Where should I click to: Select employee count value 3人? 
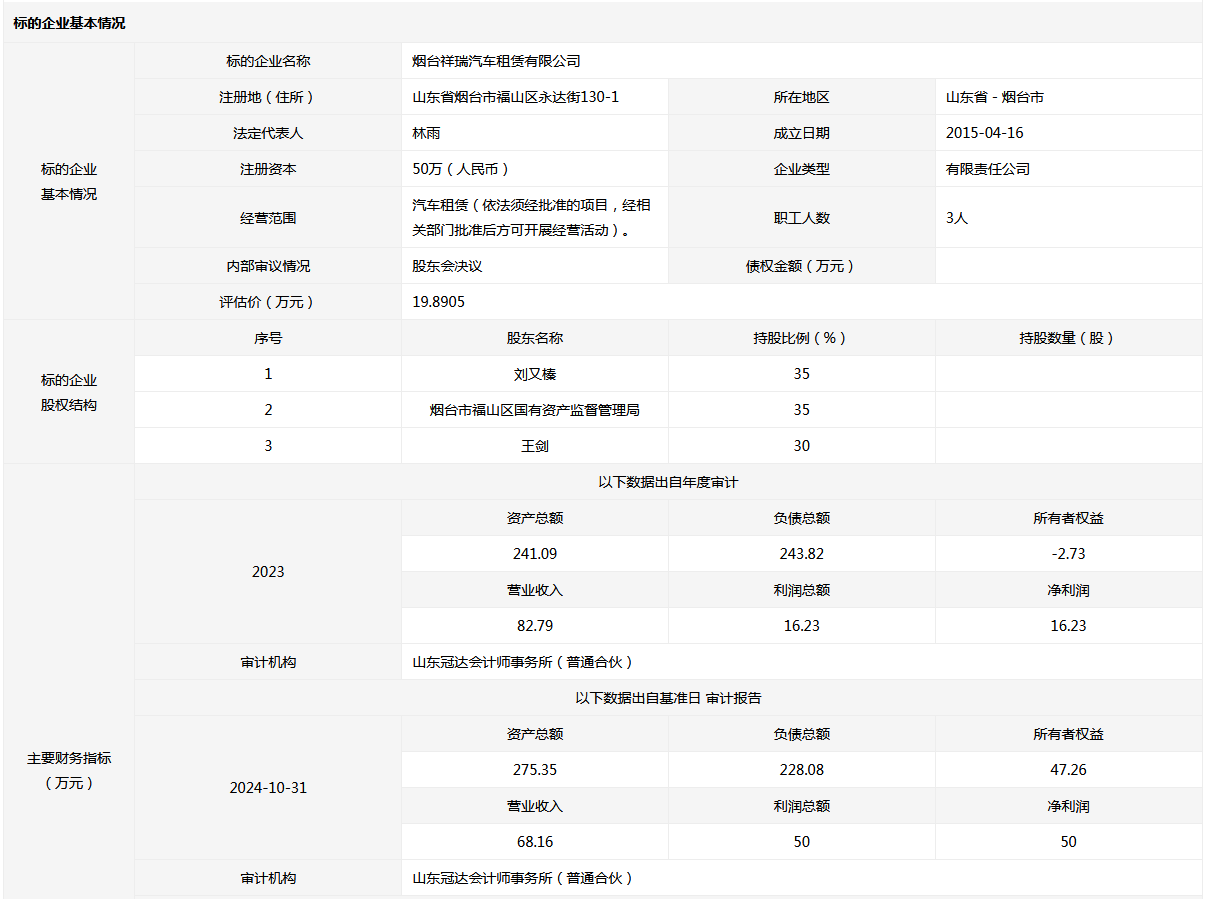click(957, 217)
